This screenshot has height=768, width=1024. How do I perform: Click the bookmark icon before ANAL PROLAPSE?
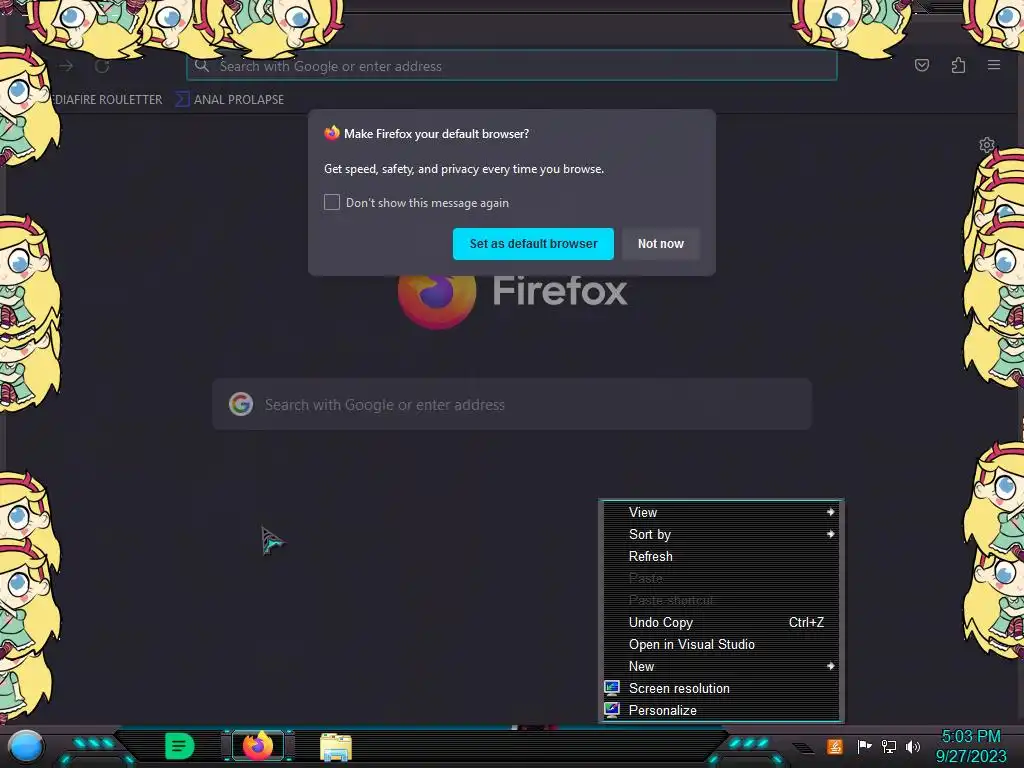point(182,99)
